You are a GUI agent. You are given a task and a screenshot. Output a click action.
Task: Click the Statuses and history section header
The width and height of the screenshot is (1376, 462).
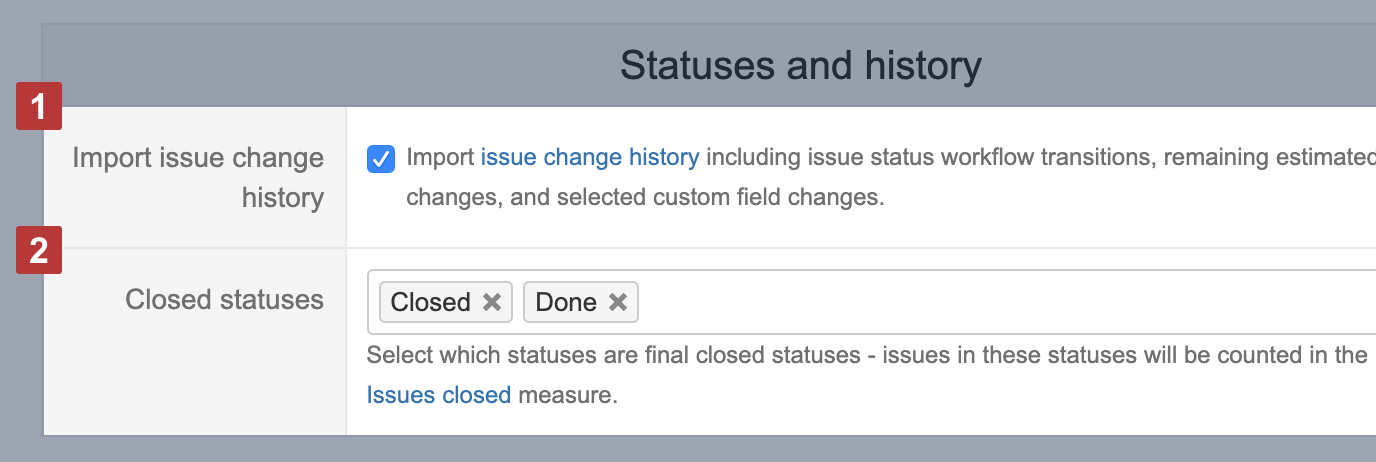point(800,66)
